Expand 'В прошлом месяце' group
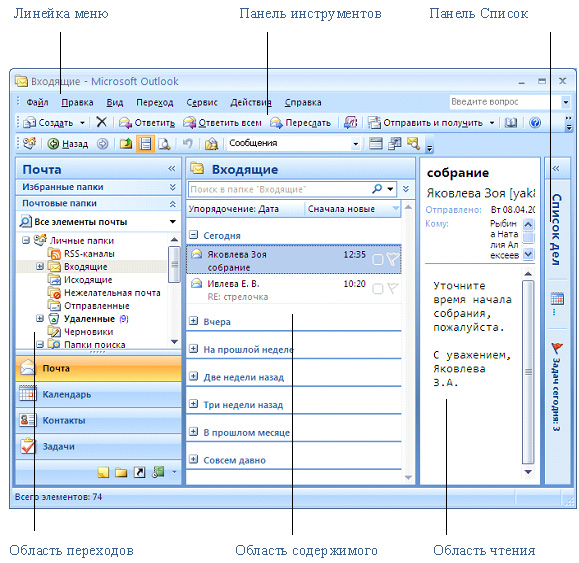 coord(193,431)
